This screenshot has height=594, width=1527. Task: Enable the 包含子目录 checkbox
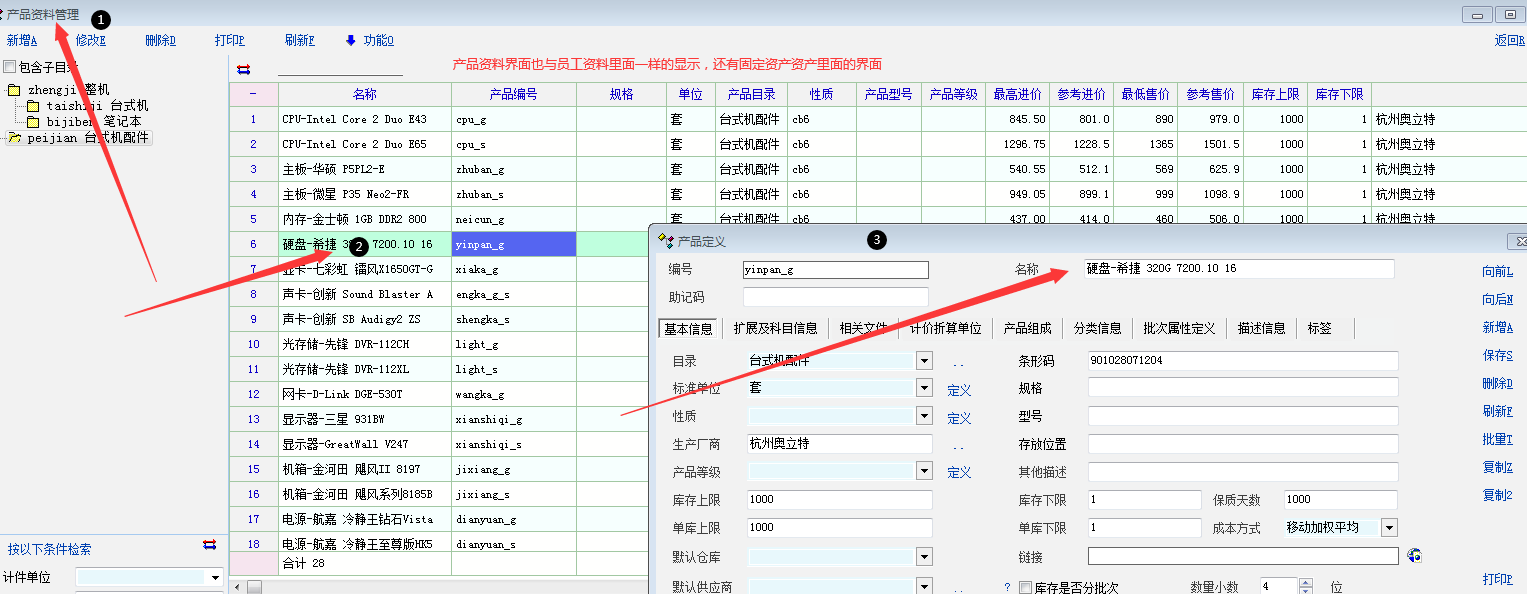click(10, 67)
